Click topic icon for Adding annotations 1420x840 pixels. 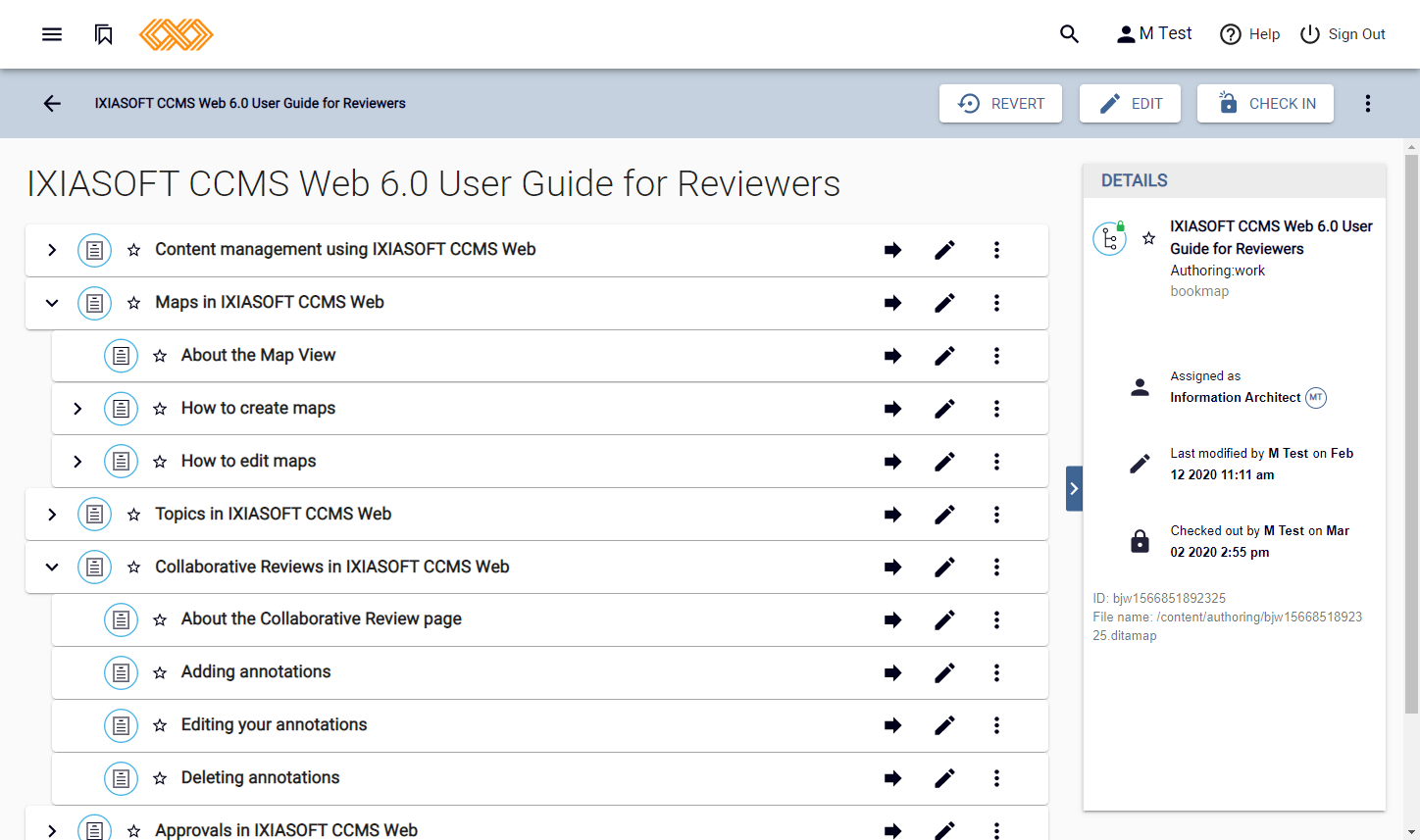point(121,672)
